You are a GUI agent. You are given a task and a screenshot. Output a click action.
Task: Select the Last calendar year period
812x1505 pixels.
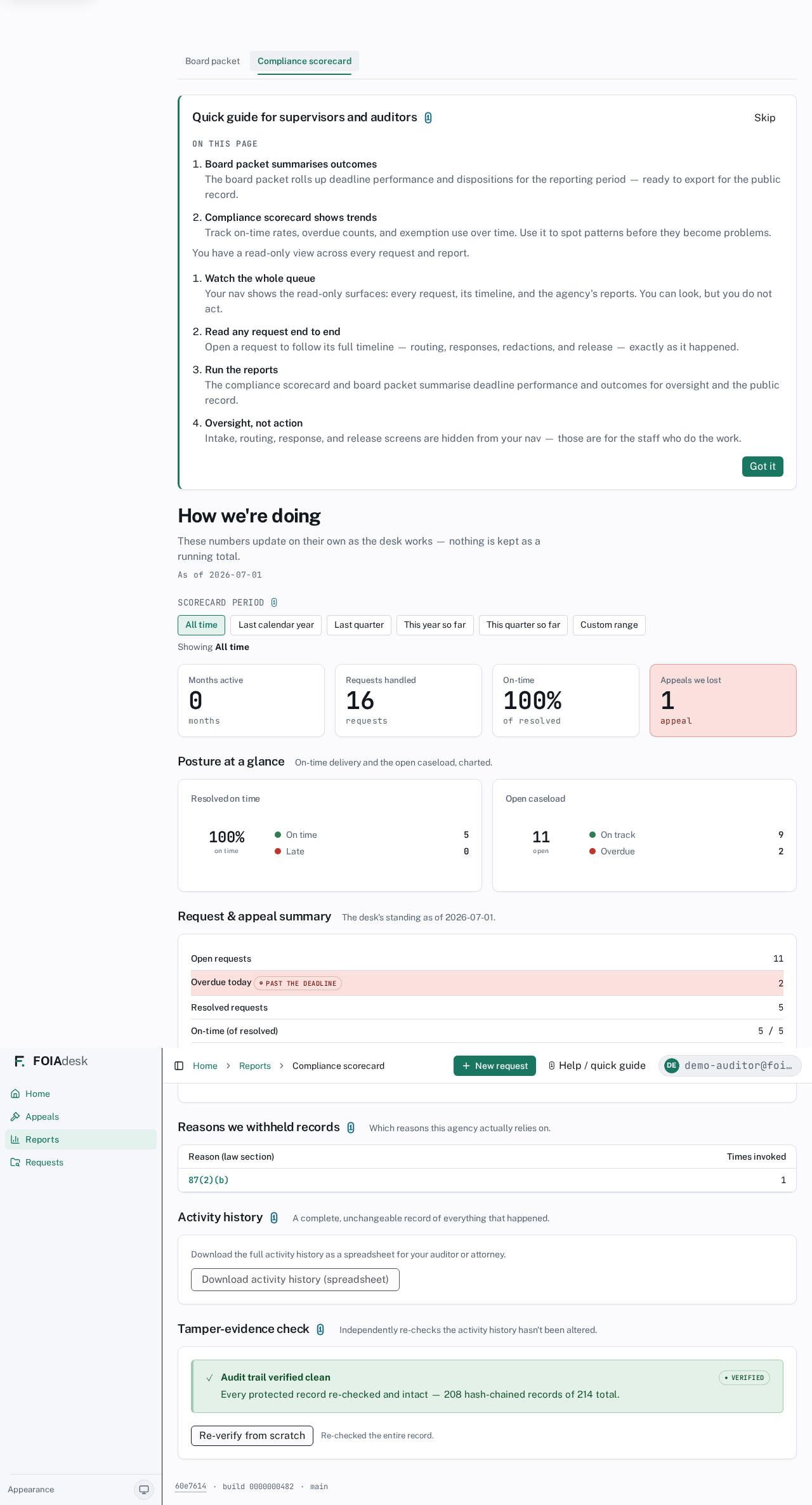276,625
